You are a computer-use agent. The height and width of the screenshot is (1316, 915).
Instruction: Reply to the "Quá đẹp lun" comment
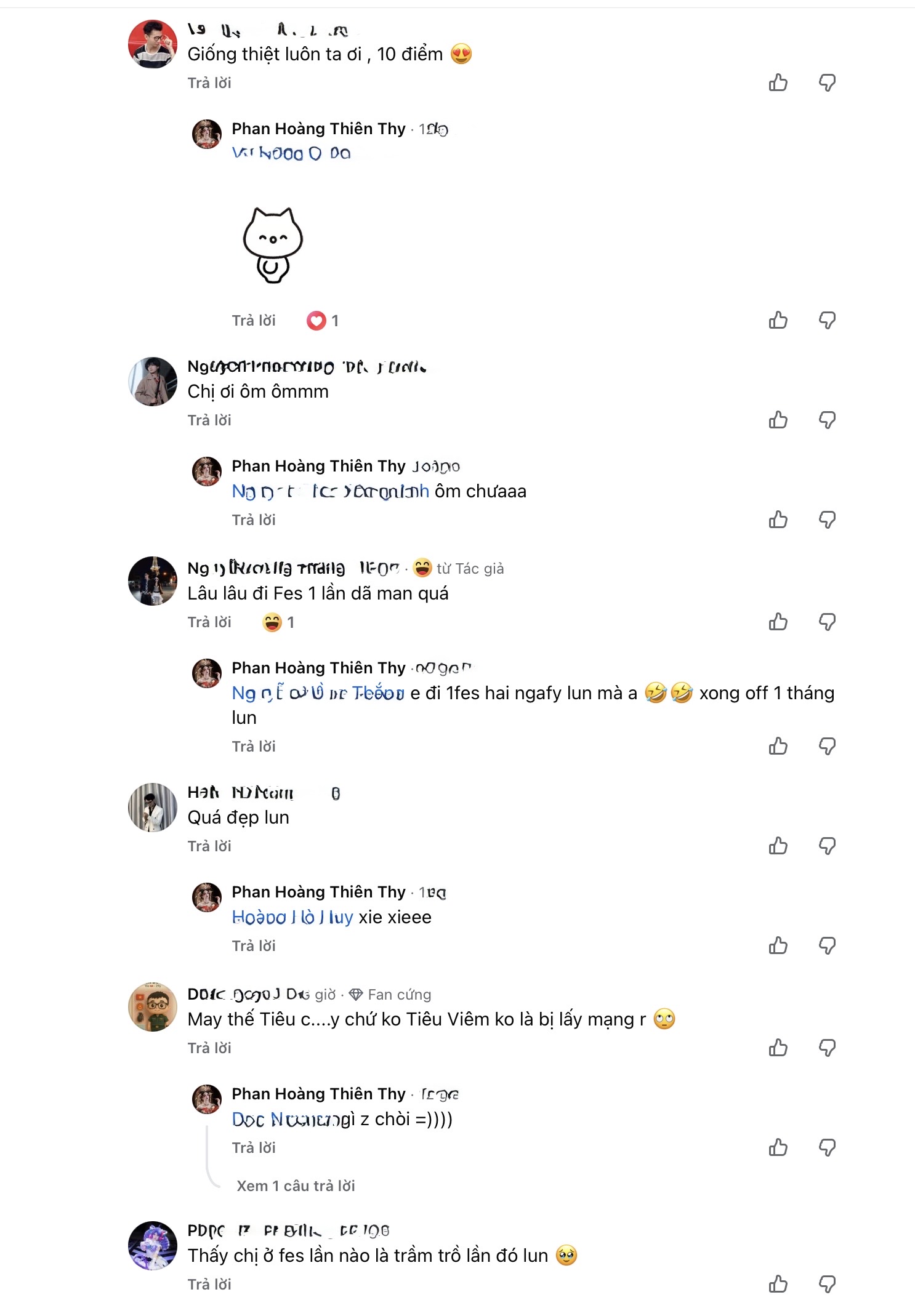point(209,846)
